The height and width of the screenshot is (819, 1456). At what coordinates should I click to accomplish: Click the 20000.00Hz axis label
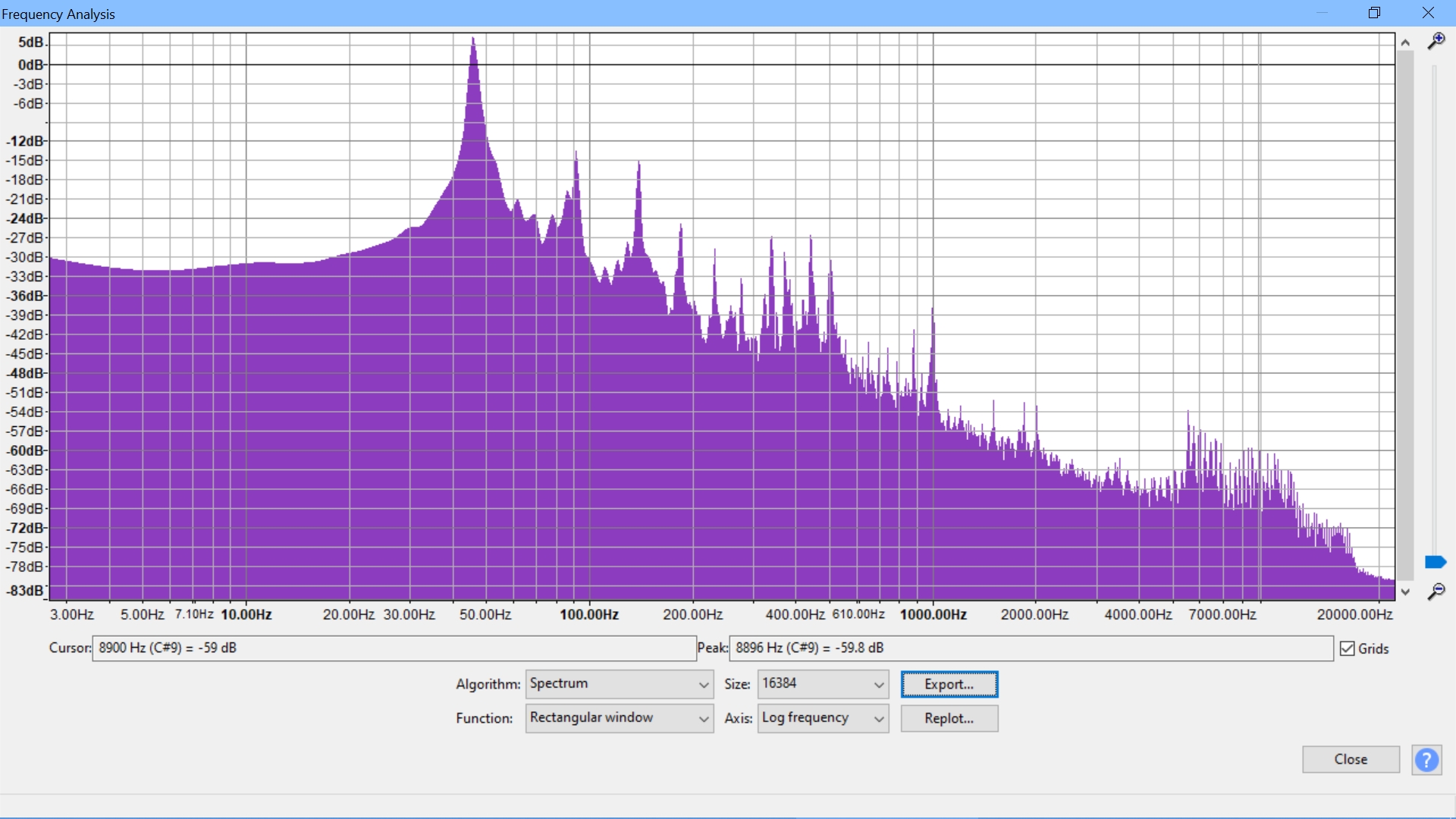[x=1355, y=614]
